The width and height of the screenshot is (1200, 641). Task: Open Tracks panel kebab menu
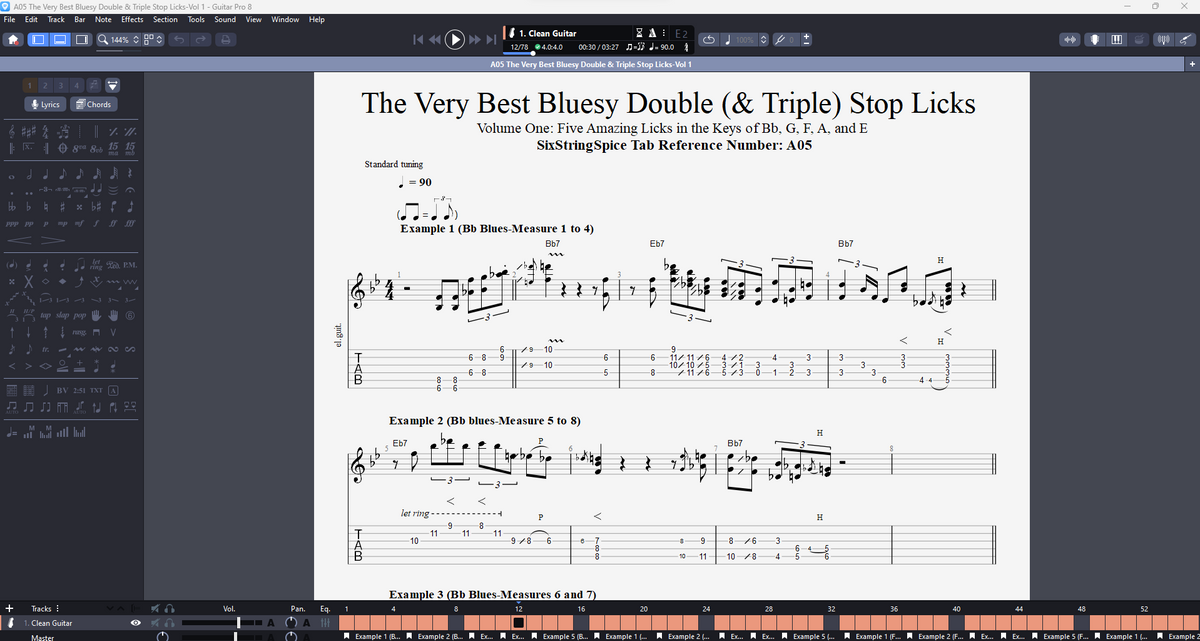[x=56, y=608]
